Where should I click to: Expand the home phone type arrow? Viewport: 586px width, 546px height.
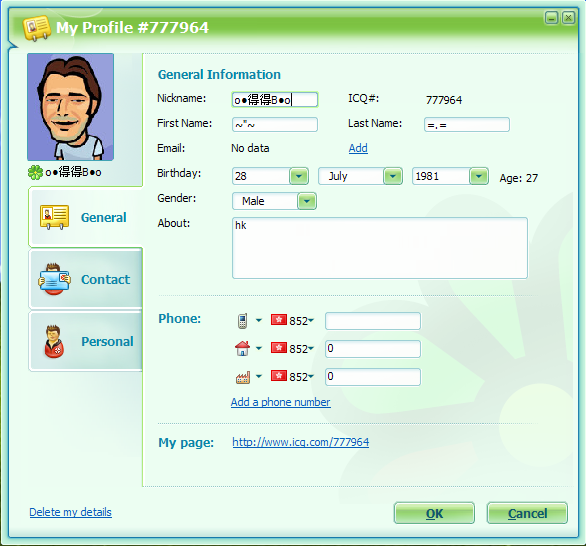259,348
